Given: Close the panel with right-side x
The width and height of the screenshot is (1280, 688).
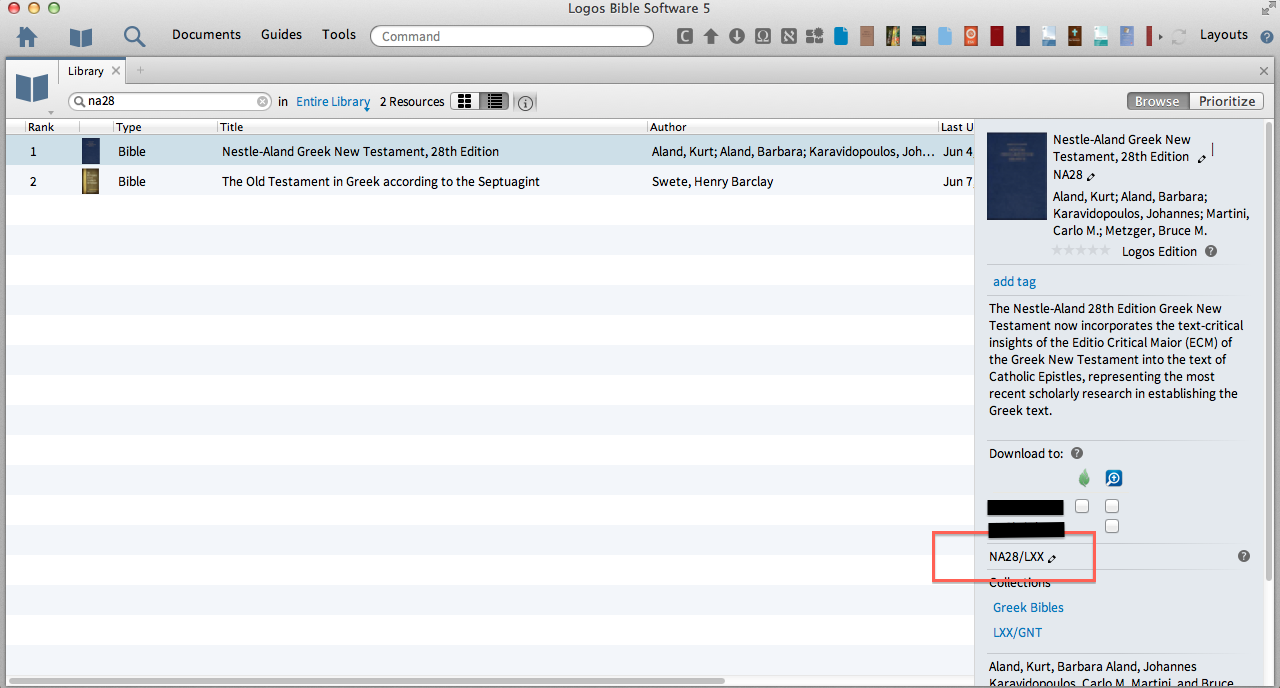Looking at the screenshot, I should pyautogui.click(x=1264, y=71).
